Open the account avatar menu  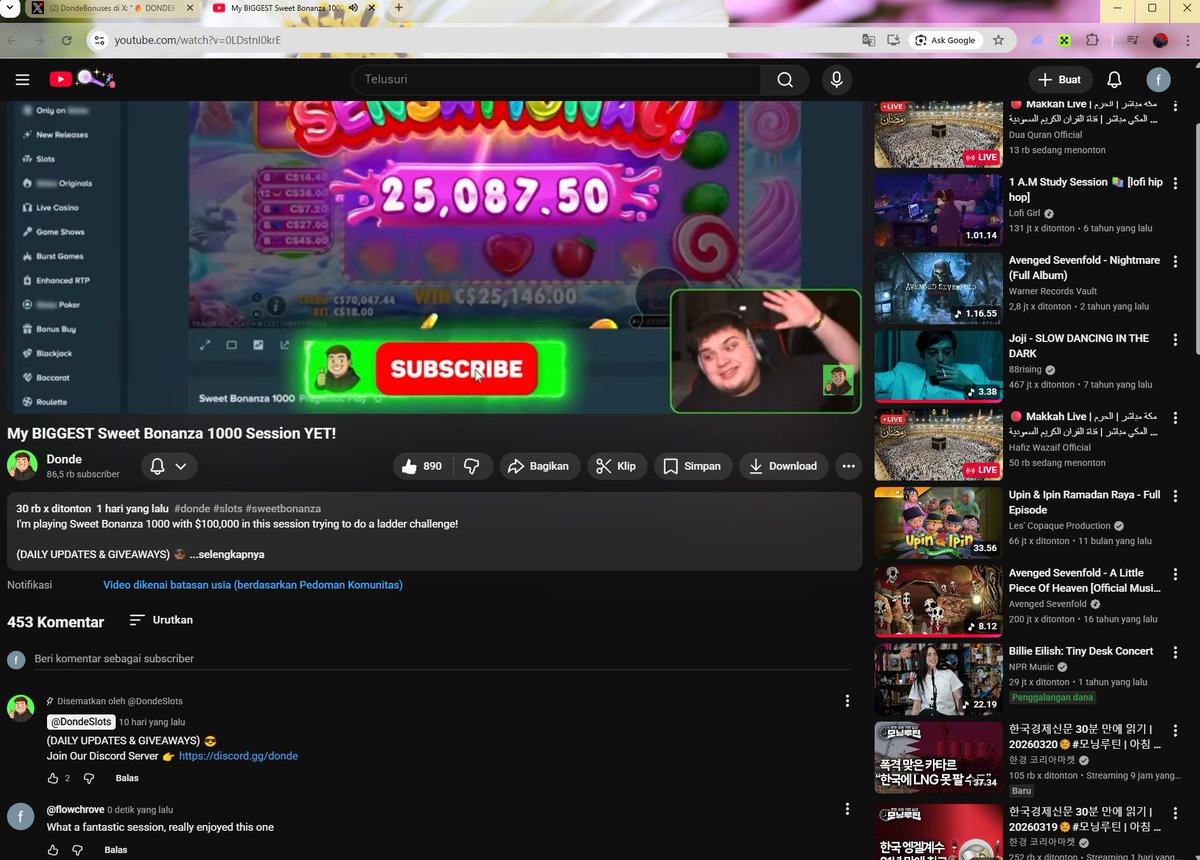point(1158,80)
